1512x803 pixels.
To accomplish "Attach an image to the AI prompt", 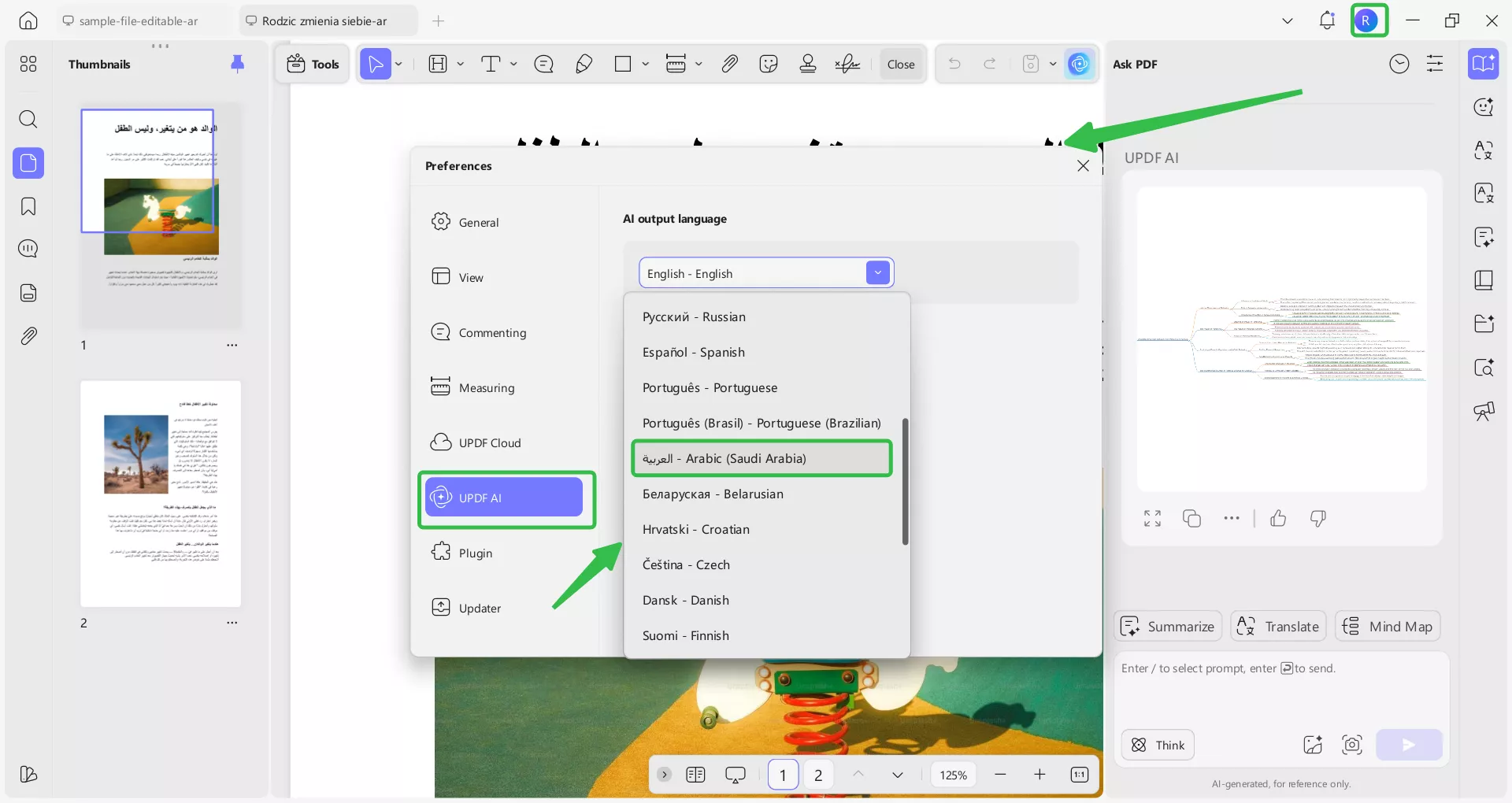I will (1313, 745).
